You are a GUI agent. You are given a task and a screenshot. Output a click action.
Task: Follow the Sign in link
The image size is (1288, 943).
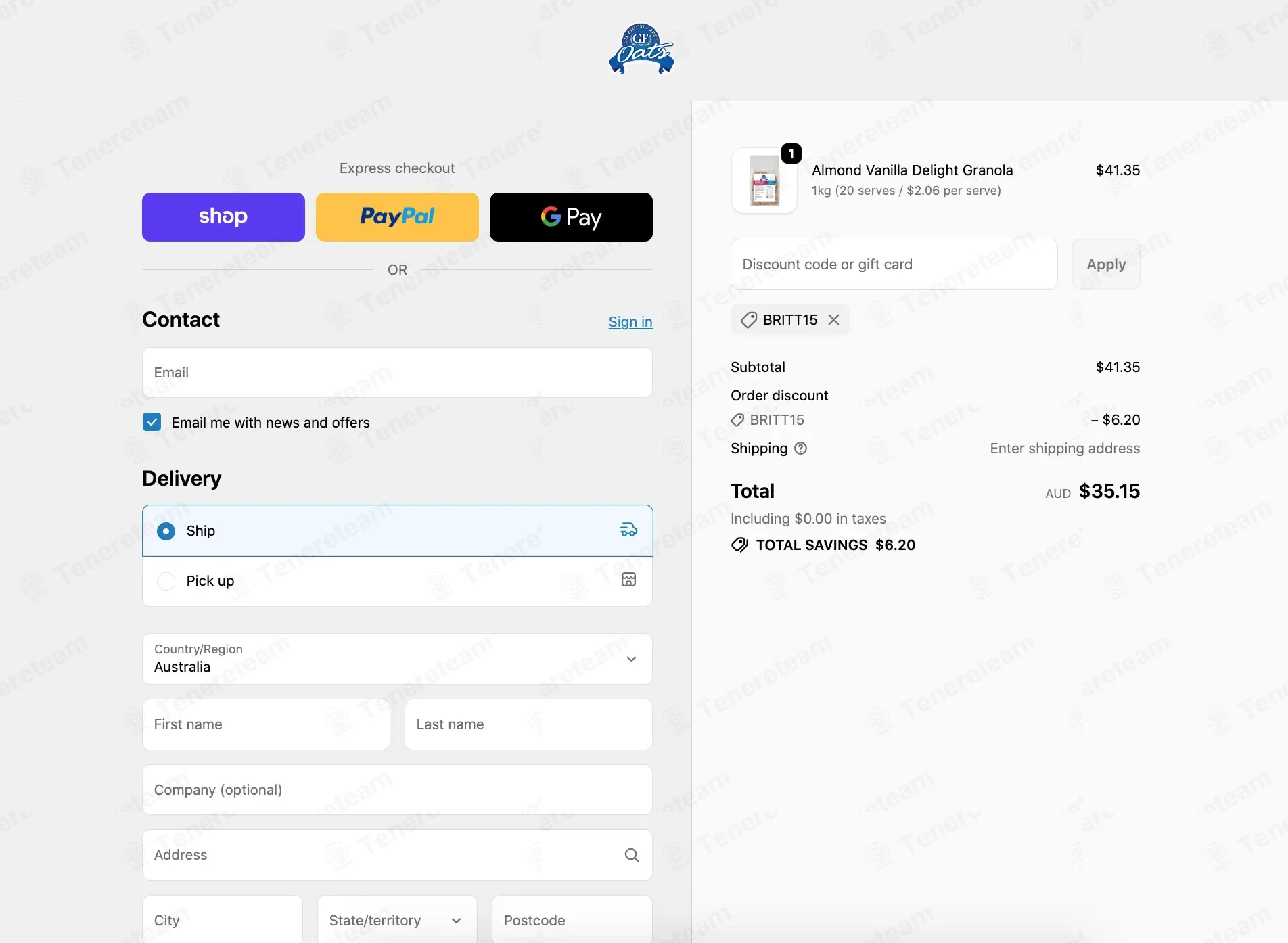(x=630, y=322)
